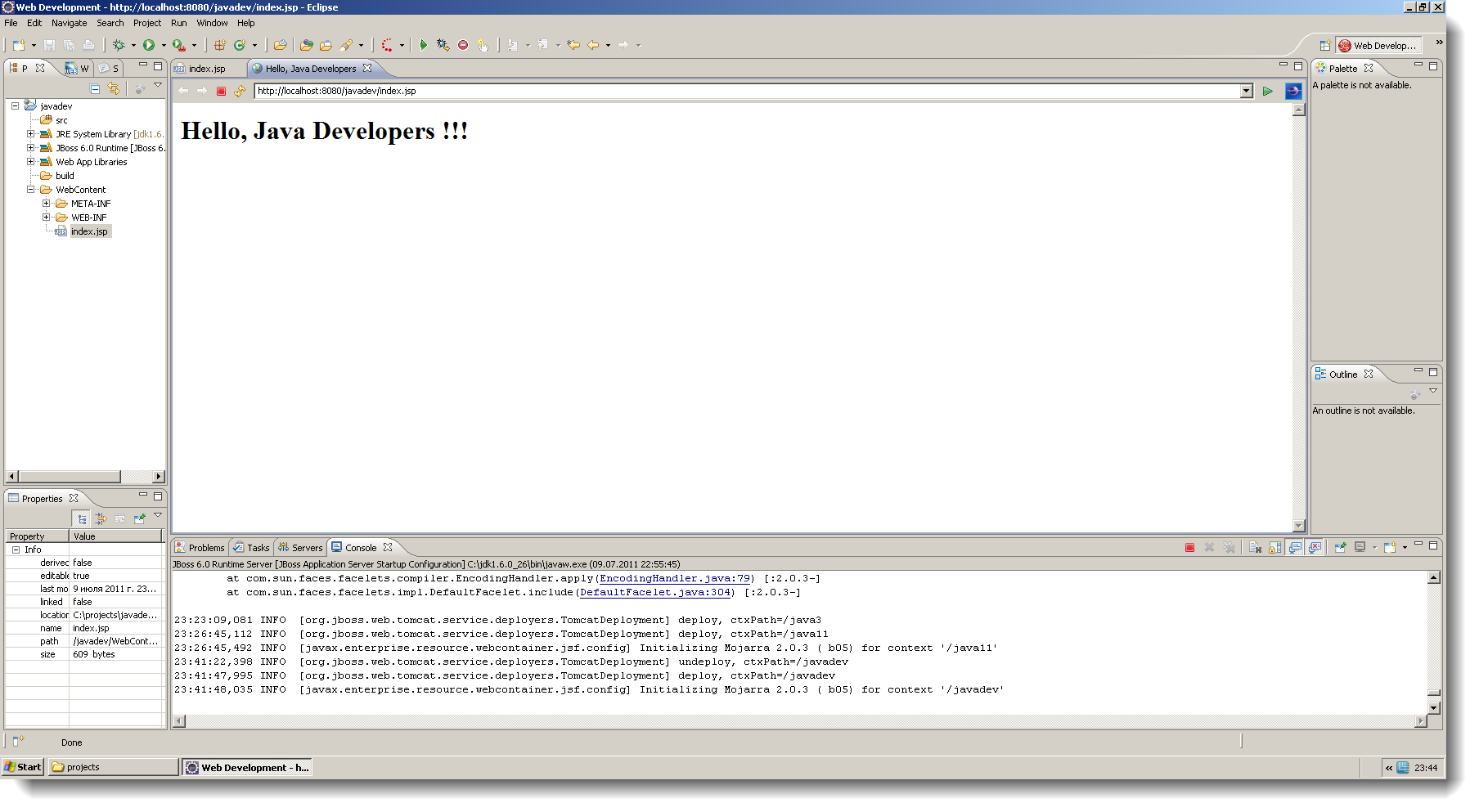
Task: Open the URL history dropdown in the browser address bar
Action: click(1246, 91)
